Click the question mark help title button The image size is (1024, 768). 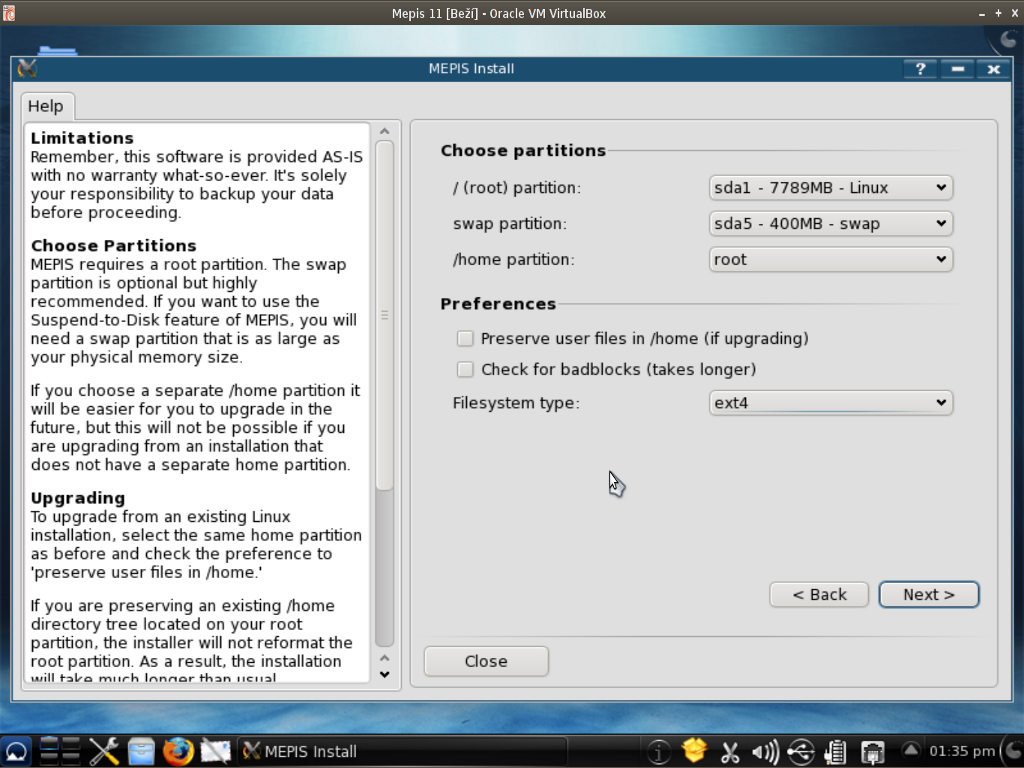pyautogui.click(x=920, y=69)
